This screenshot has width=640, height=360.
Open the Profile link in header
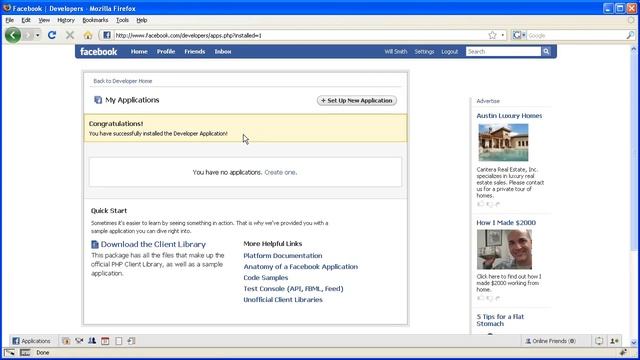click(x=166, y=51)
